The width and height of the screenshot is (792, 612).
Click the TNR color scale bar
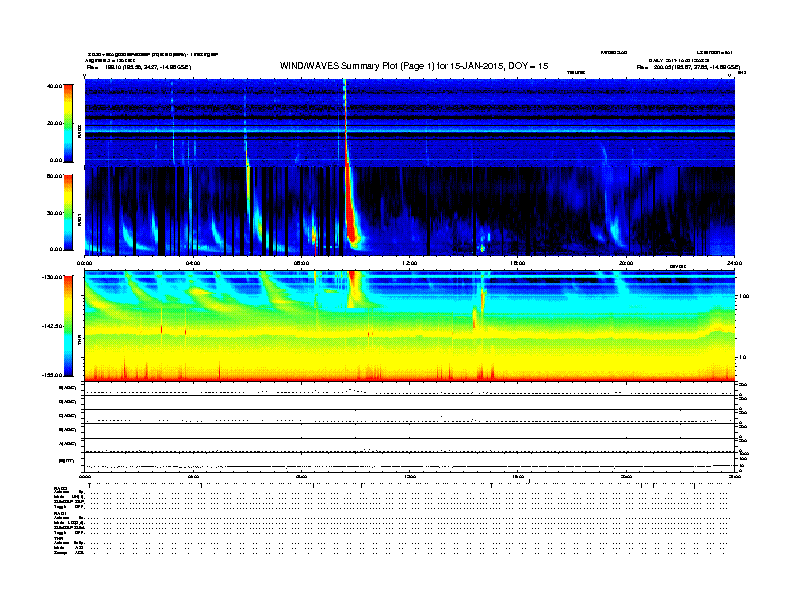pos(68,326)
